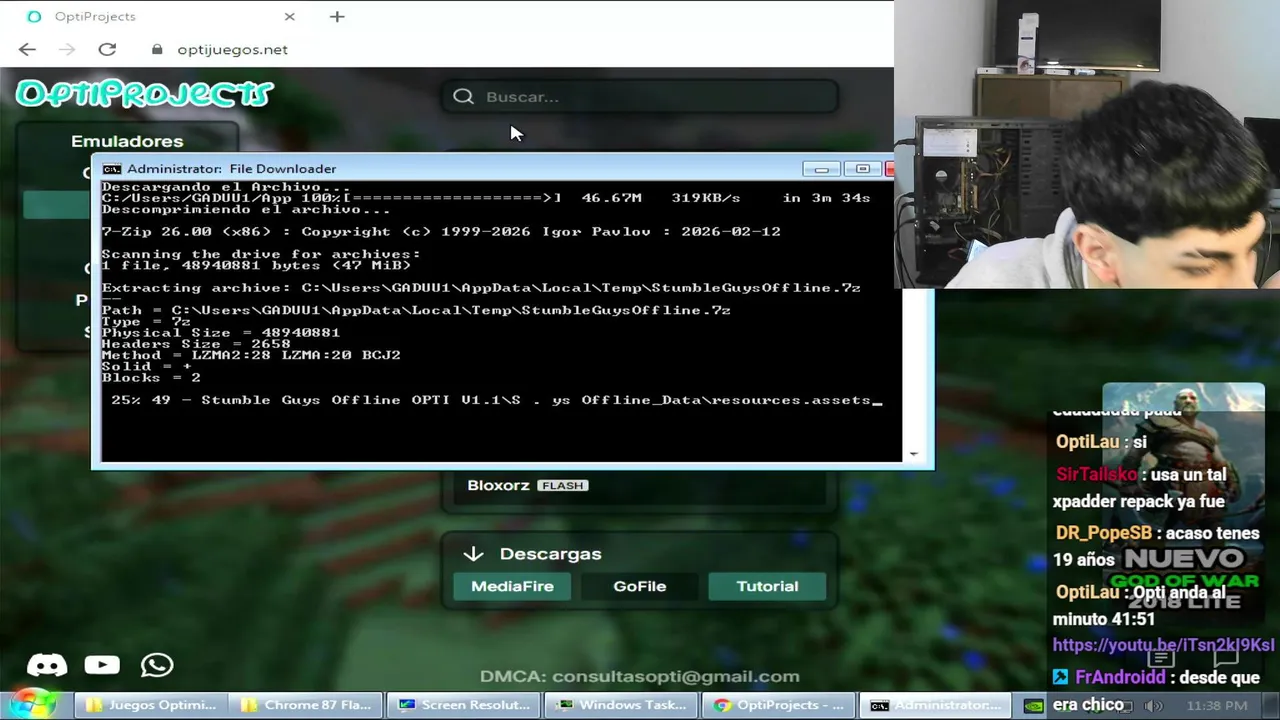Screen dimensions: 1280x720
Task: Maximize the File Downloader window
Action: pos(861,169)
